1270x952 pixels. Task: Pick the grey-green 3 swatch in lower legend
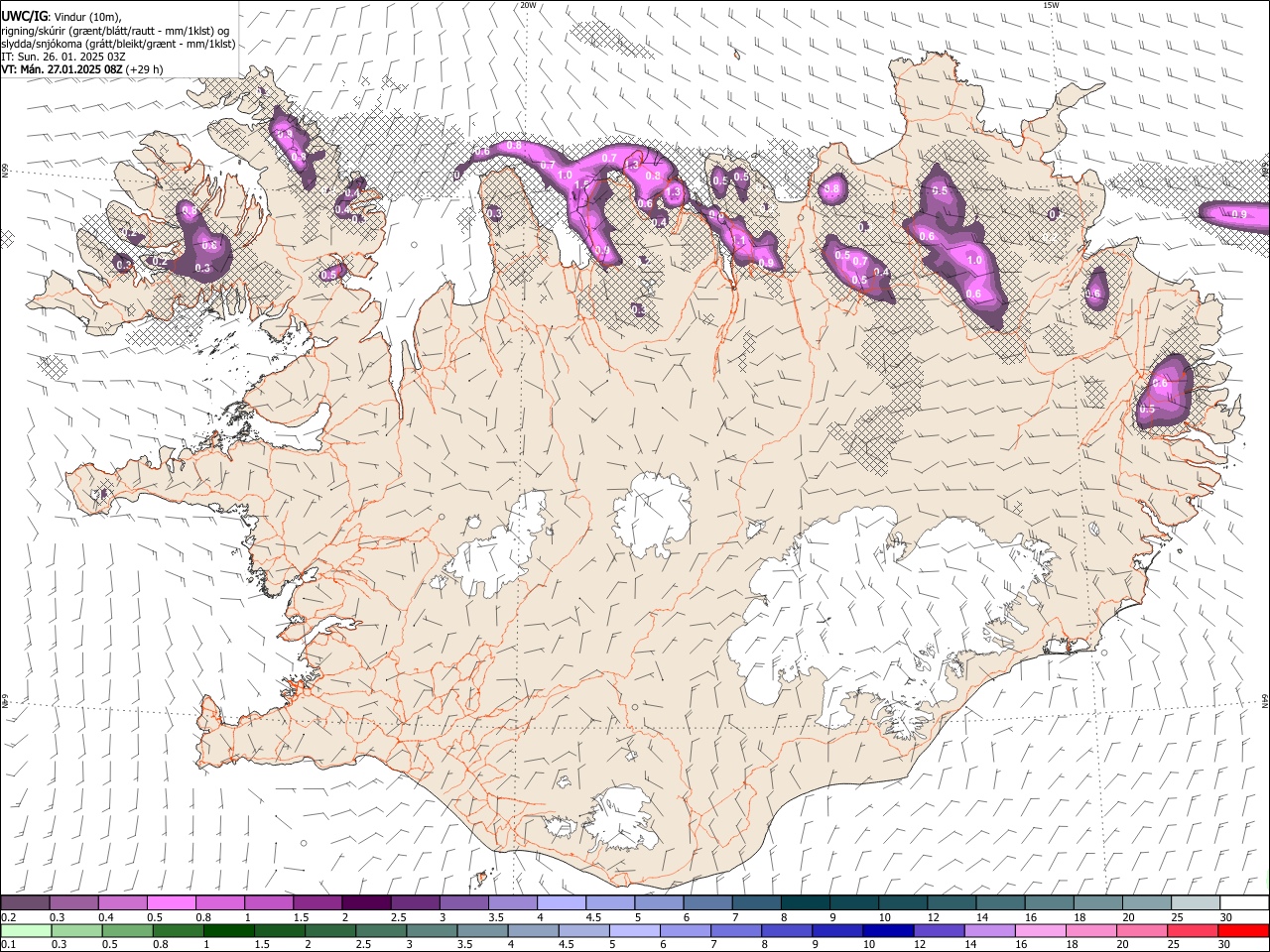[432, 930]
